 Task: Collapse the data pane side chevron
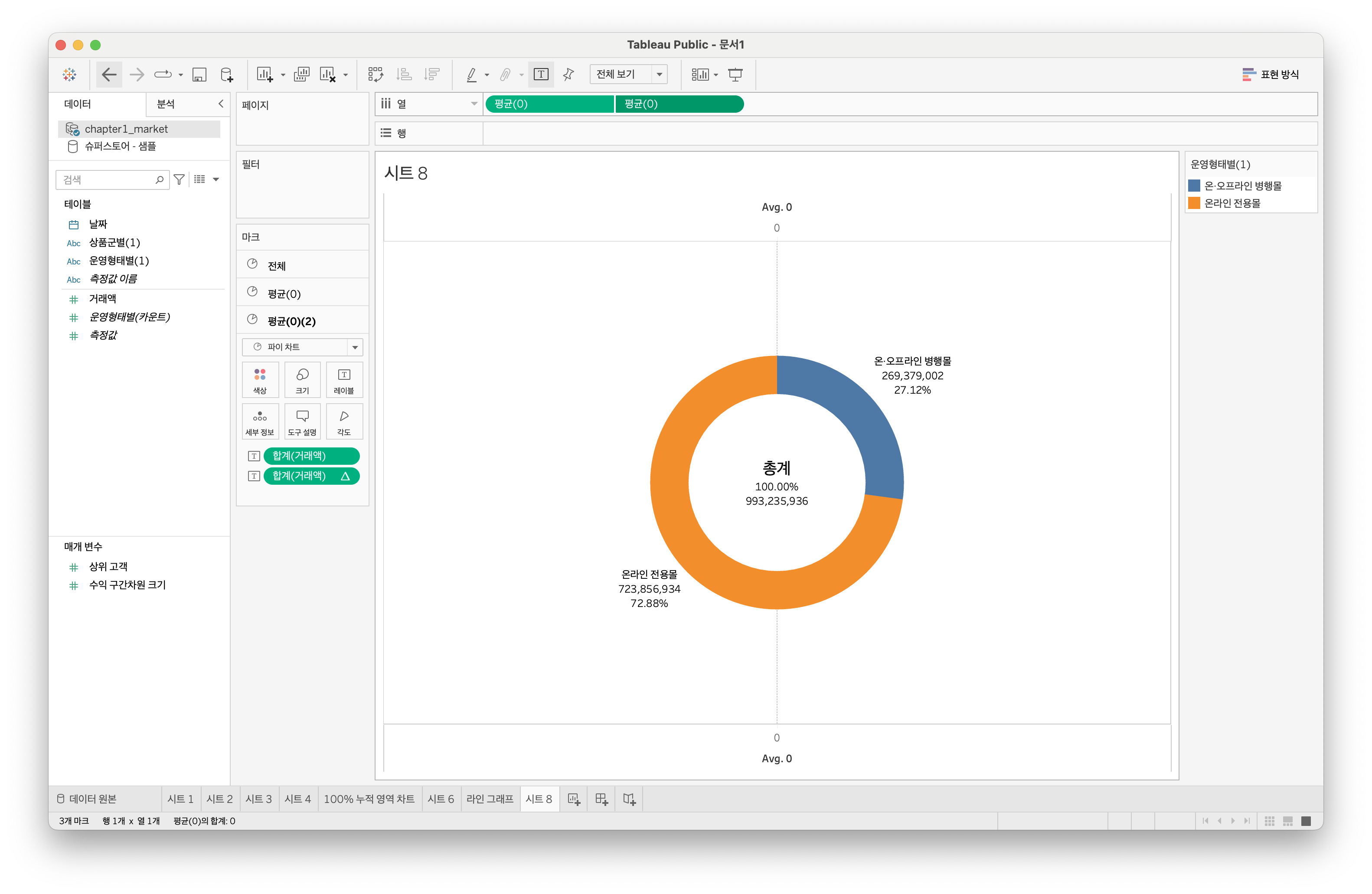tap(221, 104)
